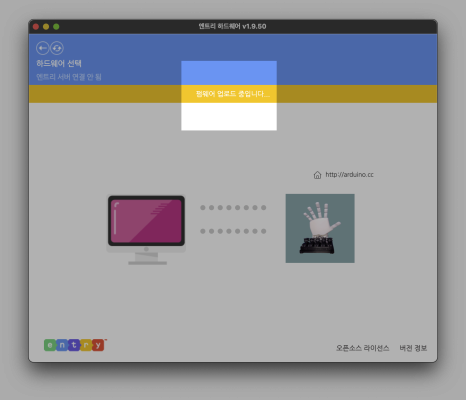
Task: Click the entry logo
Action: point(75,345)
